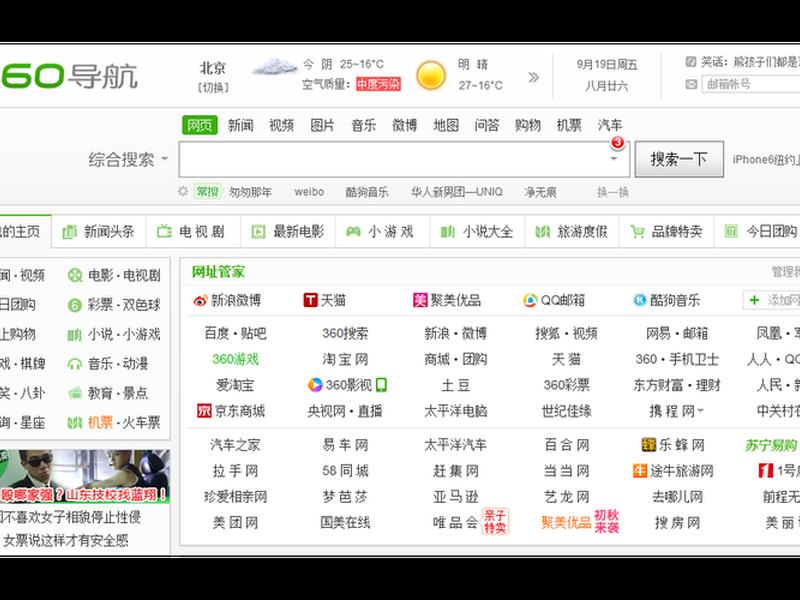Click 换一换 to refresh hot searches
The width and height of the screenshot is (800, 600).
point(613,192)
